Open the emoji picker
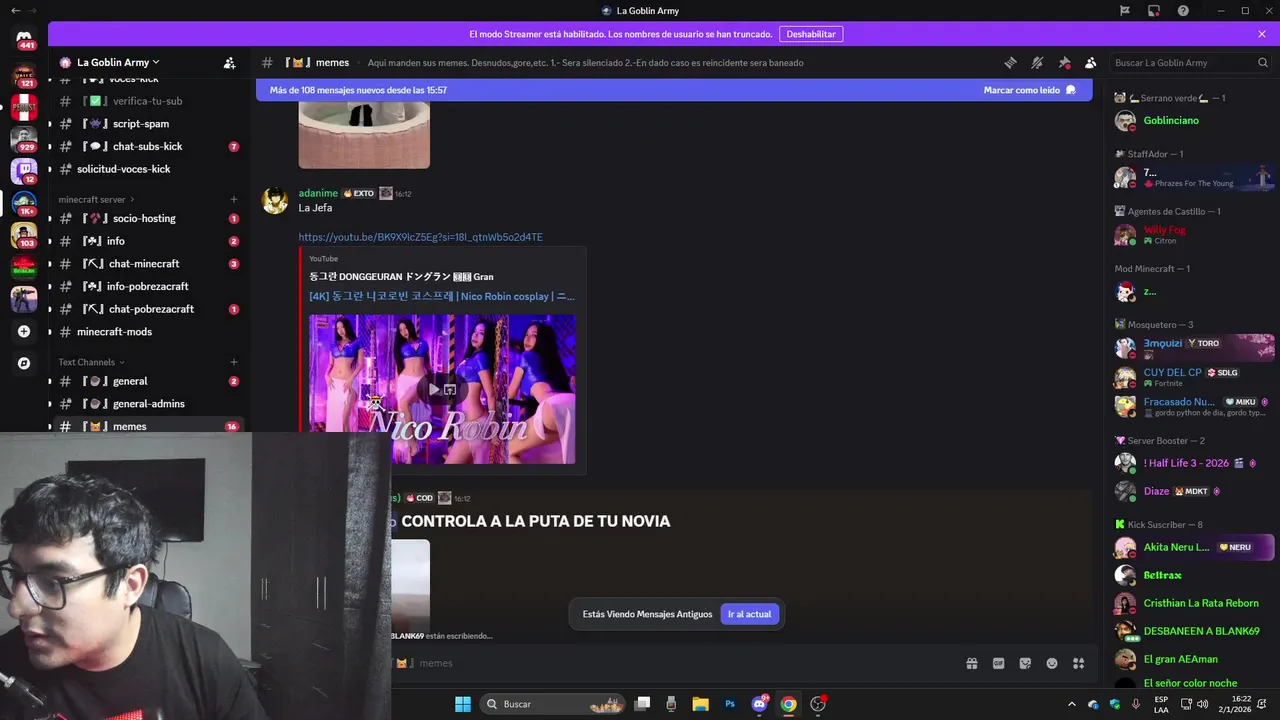This screenshot has height=720, width=1280. tap(1052, 663)
